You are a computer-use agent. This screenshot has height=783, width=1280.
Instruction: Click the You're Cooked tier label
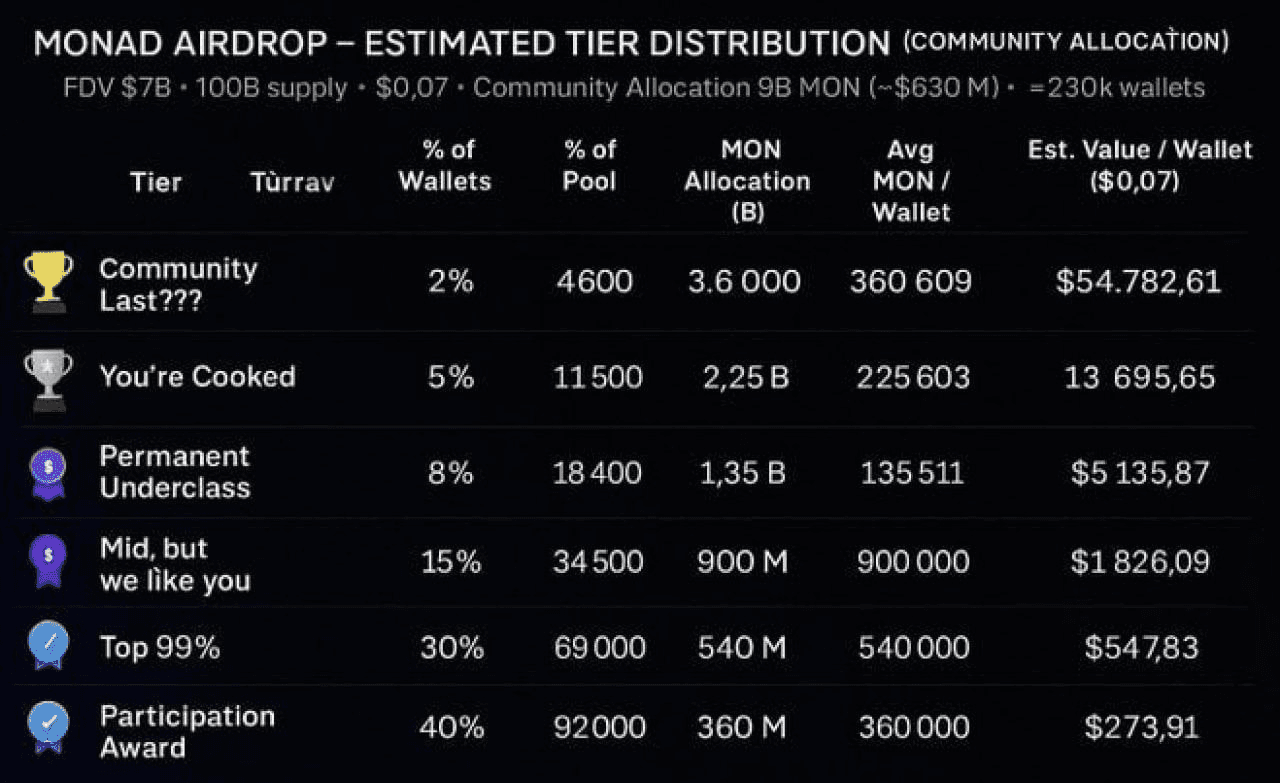click(197, 377)
